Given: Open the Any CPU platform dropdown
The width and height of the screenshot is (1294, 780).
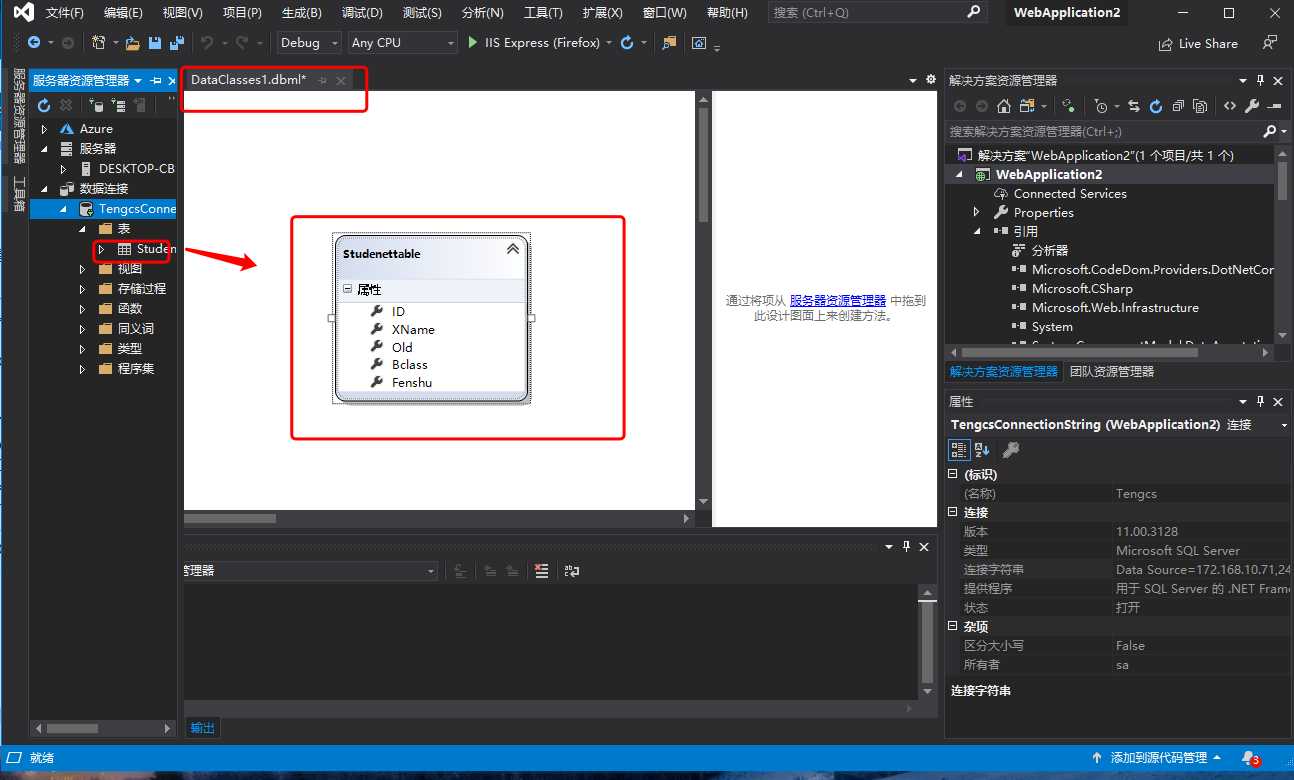Looking at the screenshot, I should click(x=451, y=43).
